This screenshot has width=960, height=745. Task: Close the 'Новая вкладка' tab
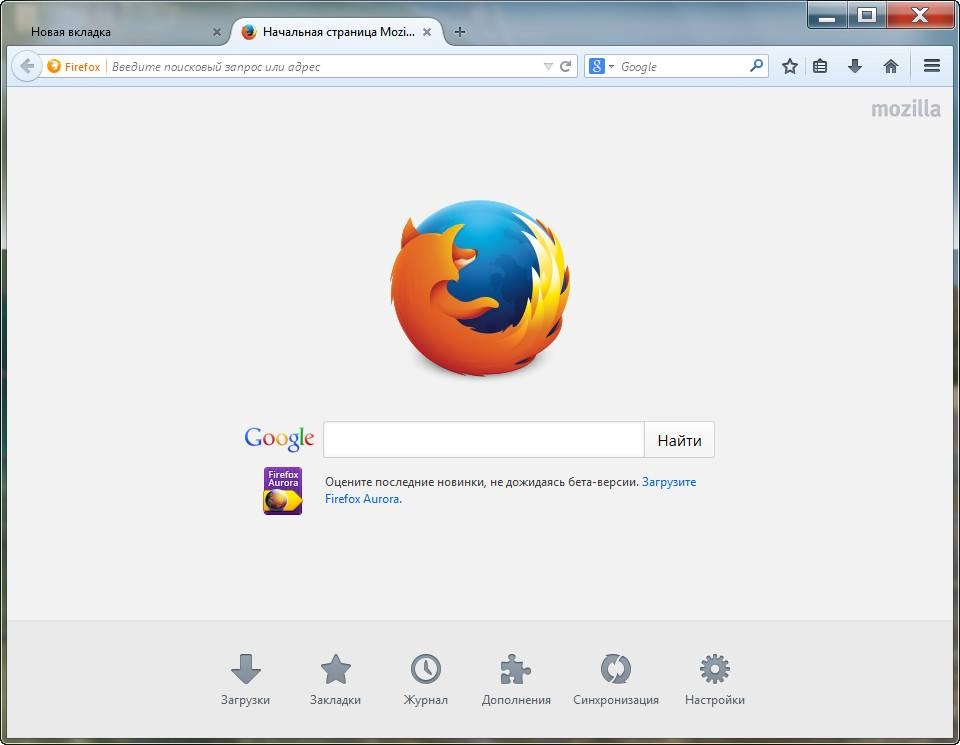click(216, 32)
